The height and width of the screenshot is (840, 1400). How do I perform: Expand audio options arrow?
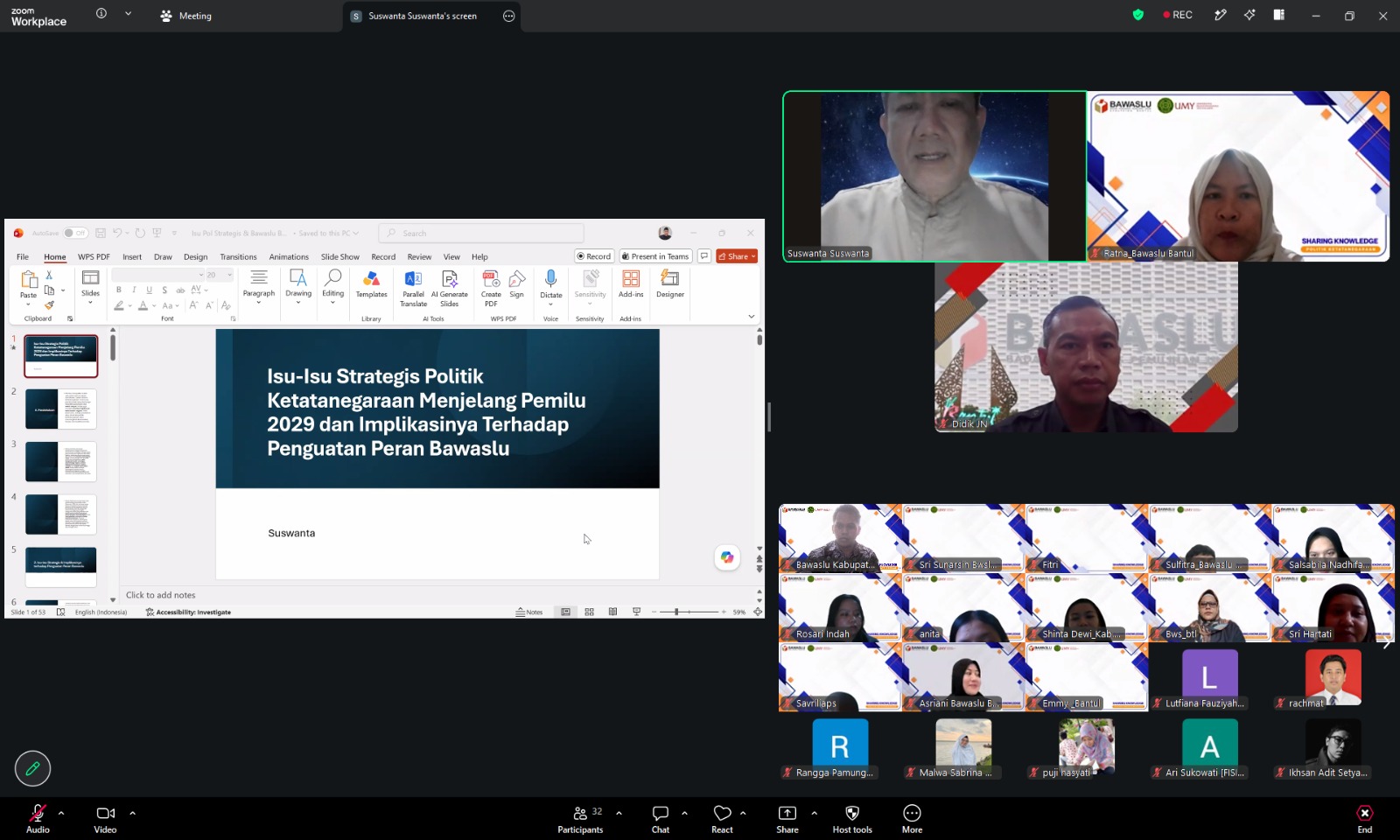(x=61, y=813)
